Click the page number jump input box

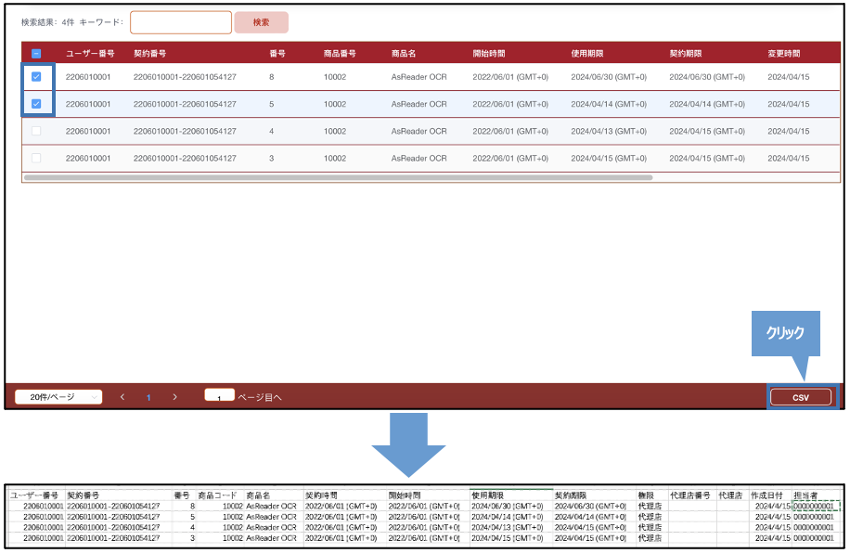[219, 396]
